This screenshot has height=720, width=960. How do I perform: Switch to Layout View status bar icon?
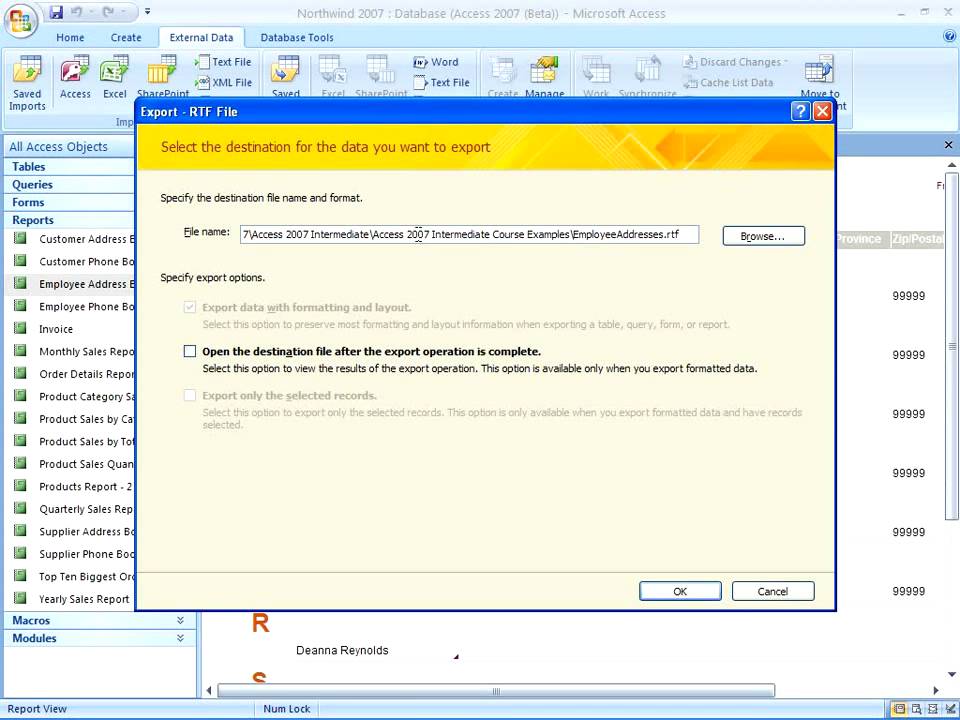[x=932, y=709]
